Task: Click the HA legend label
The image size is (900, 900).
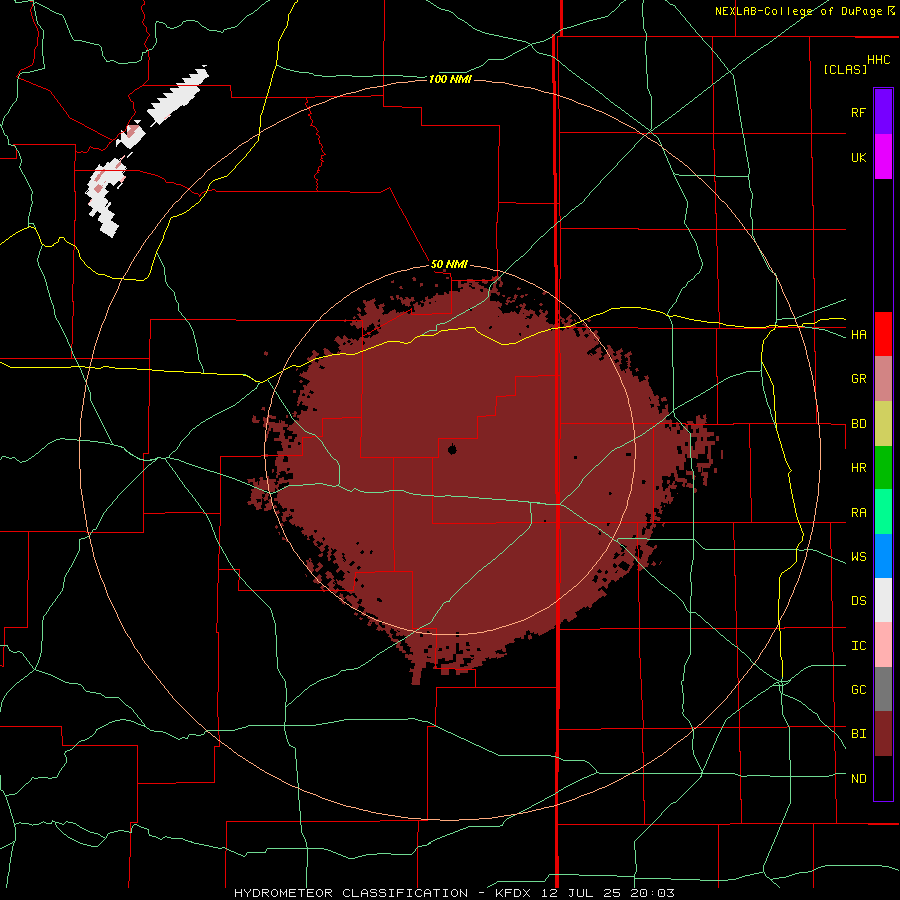Action: pos(858,335)
